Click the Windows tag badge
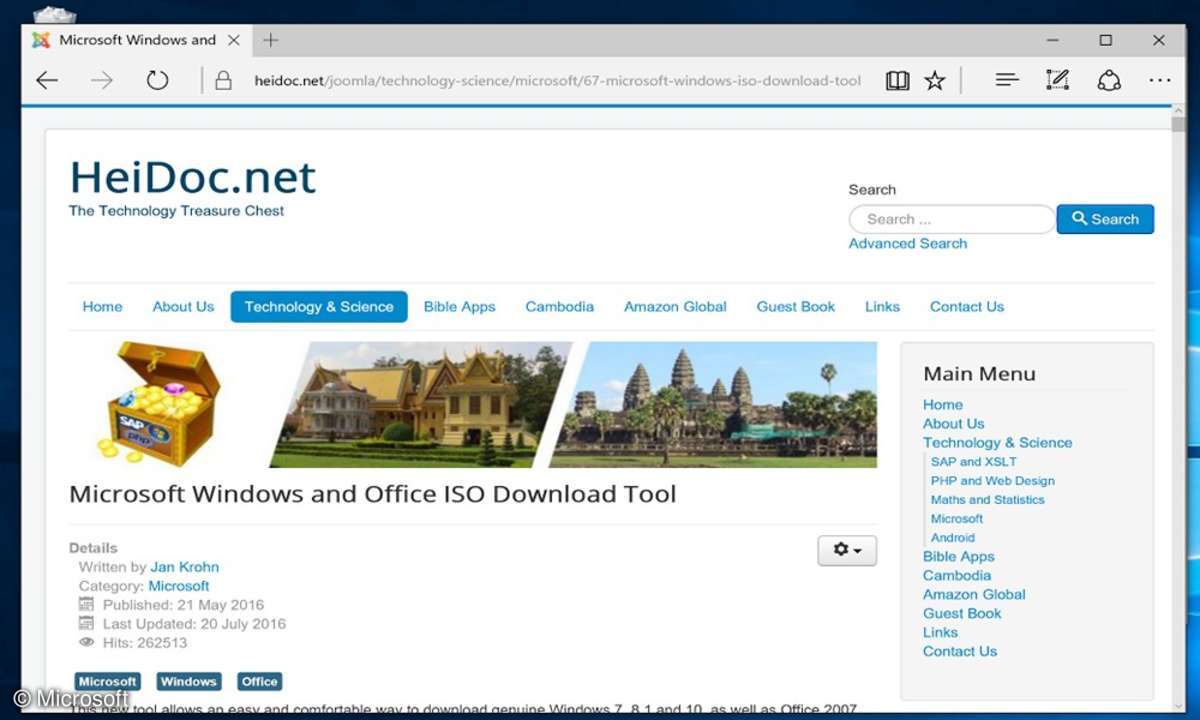This screenshot has width=1200, height=720. [x=188, y=681]
